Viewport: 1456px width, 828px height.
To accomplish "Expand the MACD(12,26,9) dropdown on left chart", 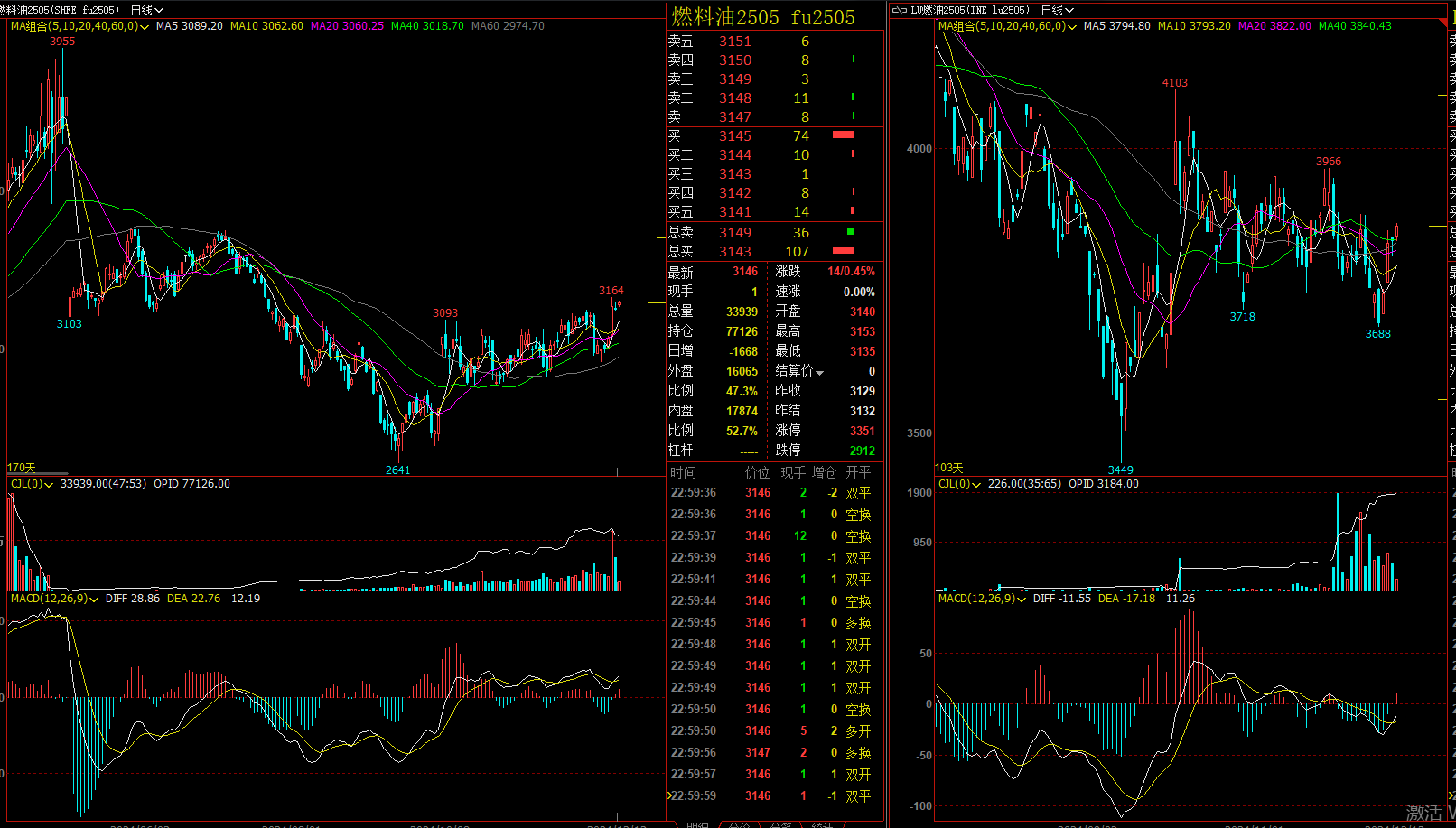I will click(94, 600).
